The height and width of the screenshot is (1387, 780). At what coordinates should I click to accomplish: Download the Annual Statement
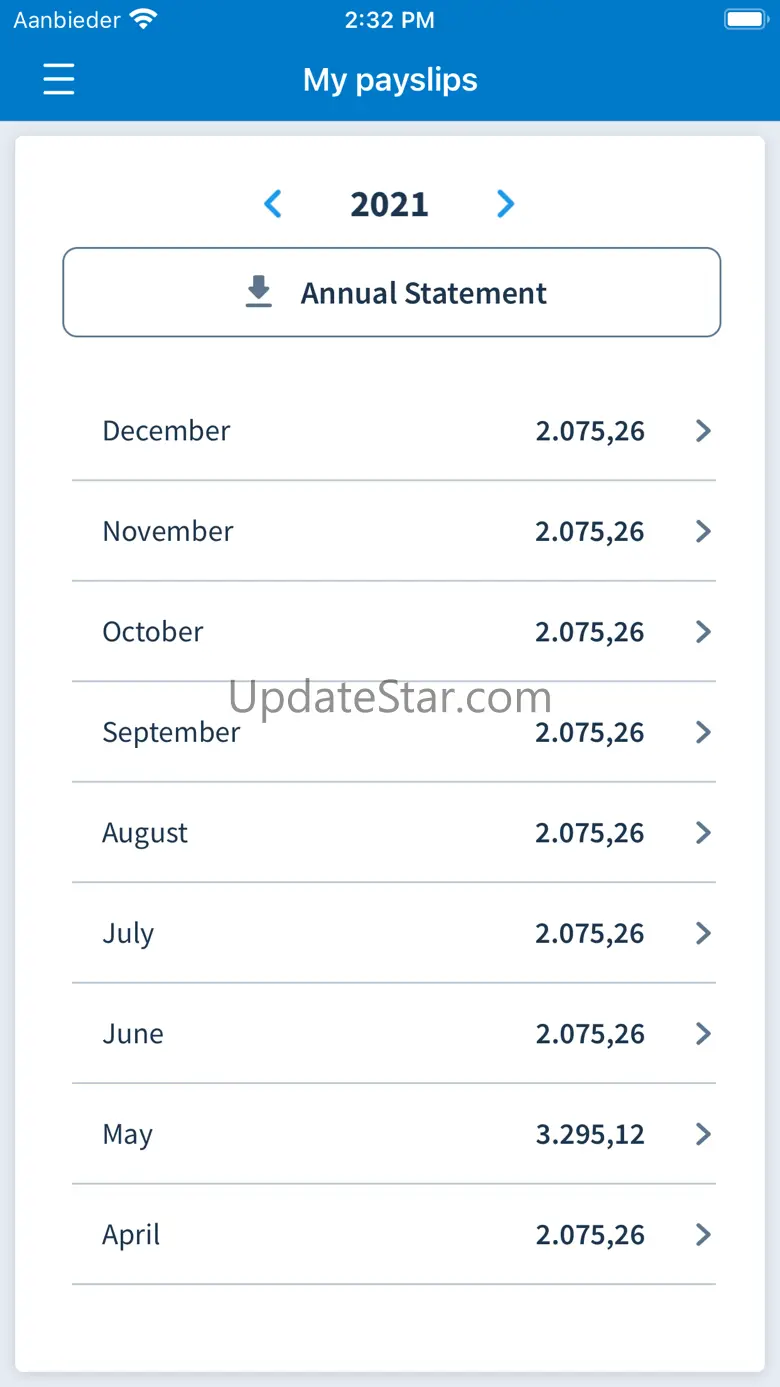tap(392, 292)
